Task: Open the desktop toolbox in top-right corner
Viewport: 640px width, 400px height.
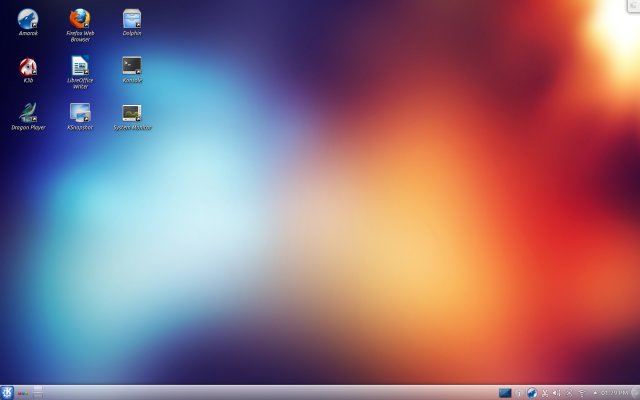Action: coord(634,5)
